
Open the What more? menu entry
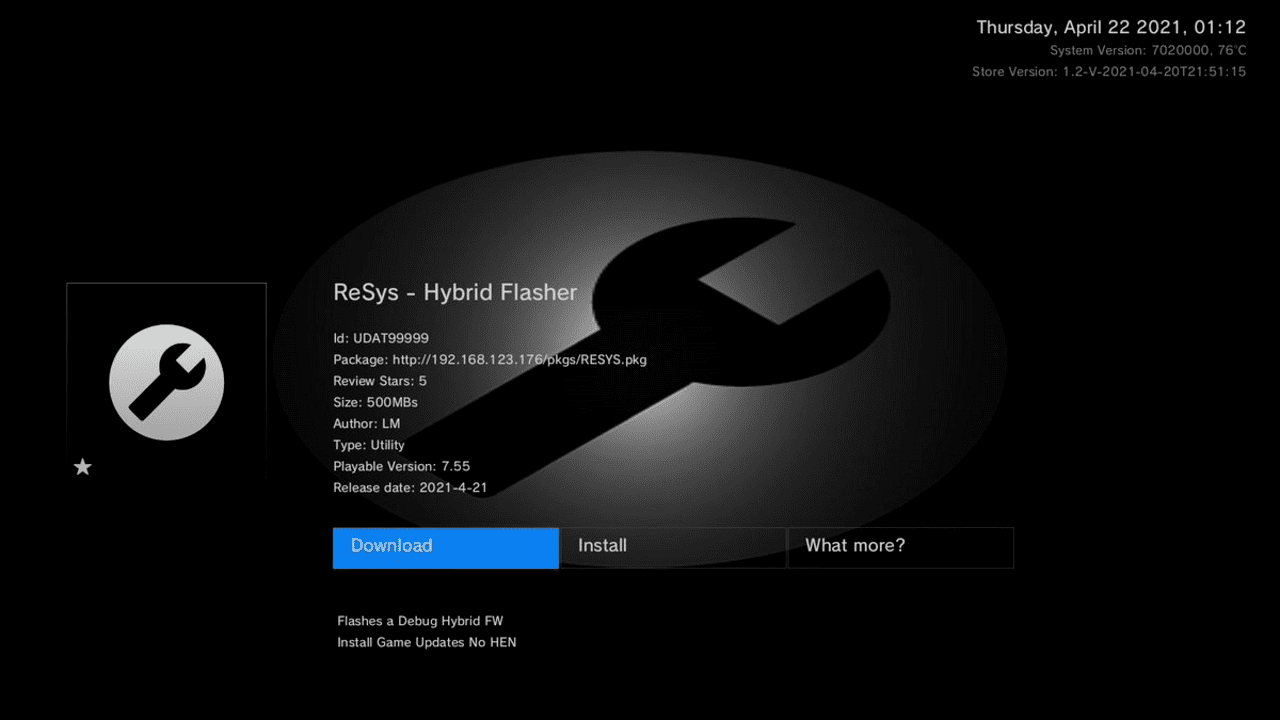click(900, 547)
